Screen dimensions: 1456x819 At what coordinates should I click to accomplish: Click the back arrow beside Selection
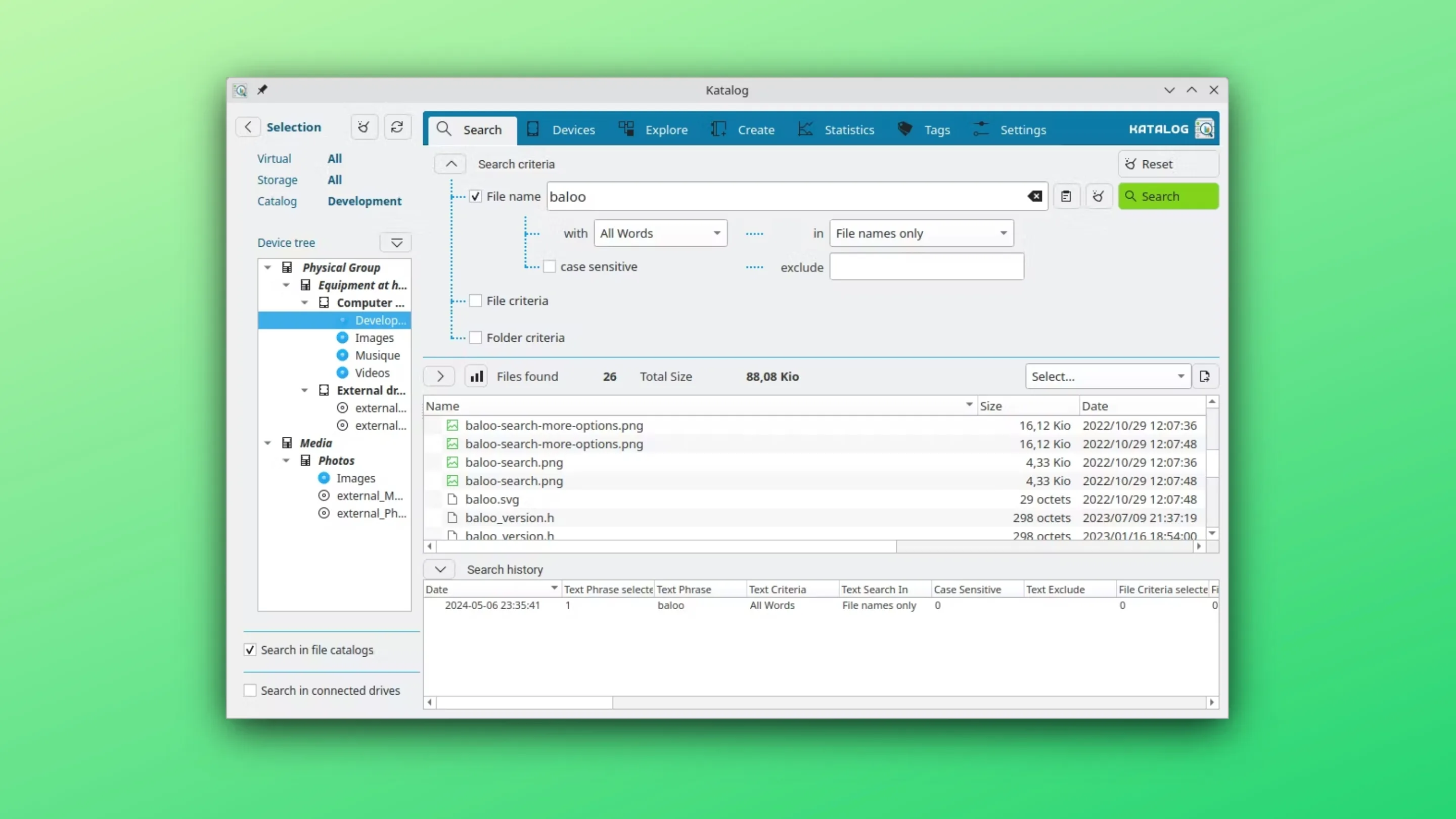tap(248, 126)
